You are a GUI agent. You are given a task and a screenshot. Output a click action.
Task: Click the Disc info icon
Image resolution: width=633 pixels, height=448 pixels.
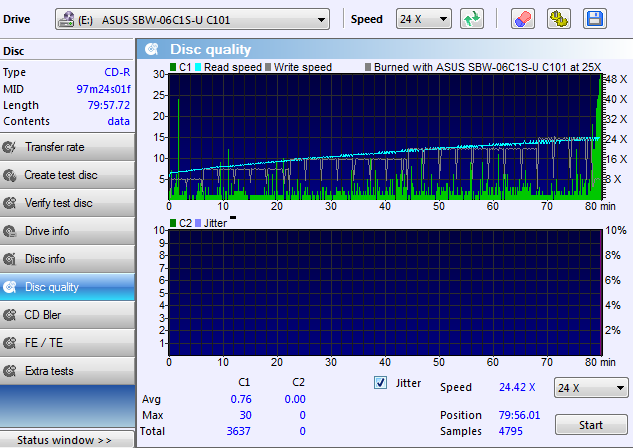click(10, 259)
